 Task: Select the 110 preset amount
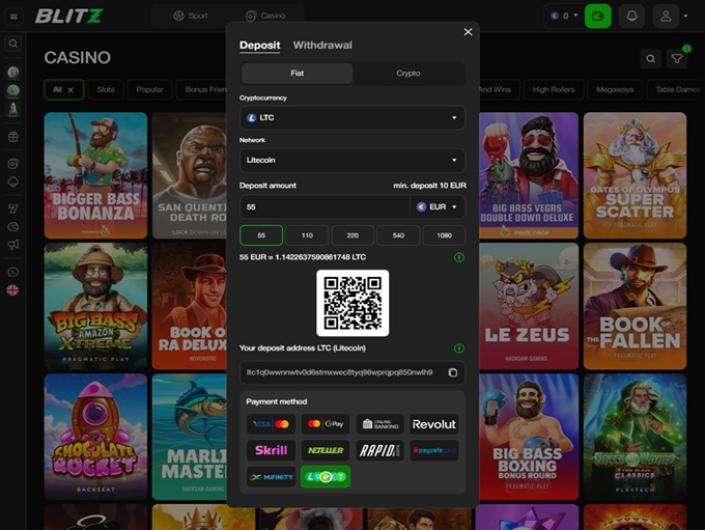tap(307, 235)
